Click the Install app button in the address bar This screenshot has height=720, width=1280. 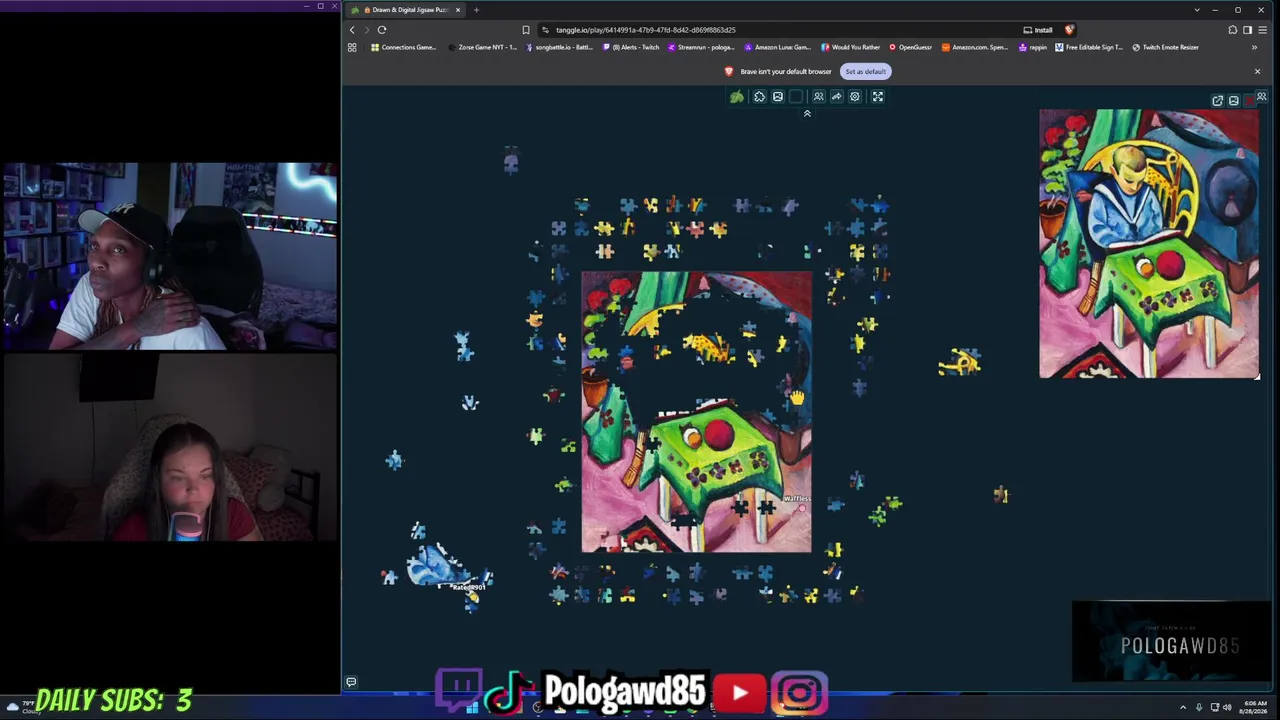pyautogui.click(x=1038, y=30)
